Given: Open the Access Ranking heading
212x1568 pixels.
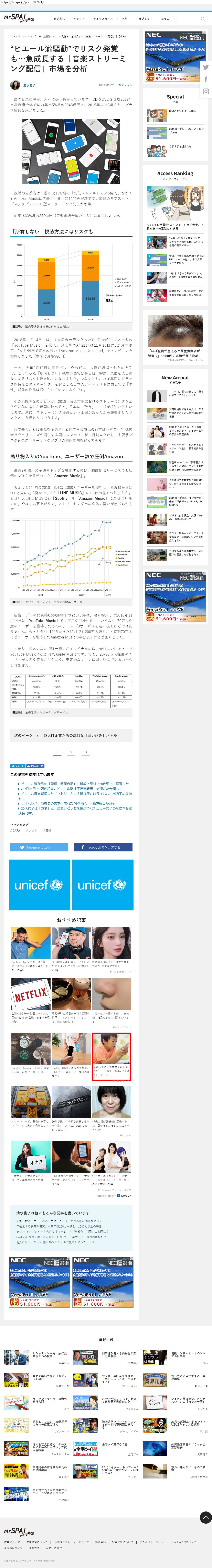Looking at the screenshot, I should click(176, 173).
